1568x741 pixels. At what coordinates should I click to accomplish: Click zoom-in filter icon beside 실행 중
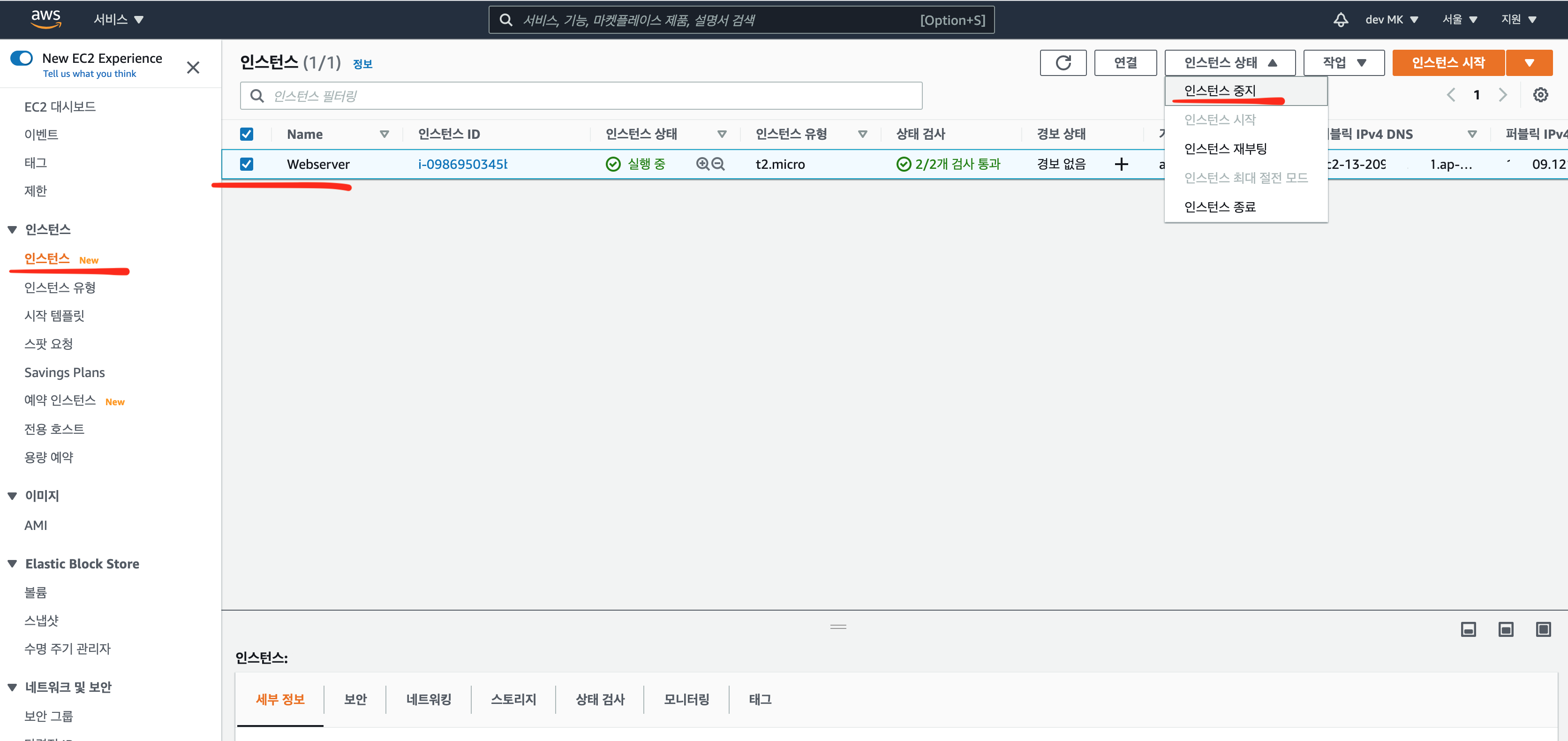[702, 164]
